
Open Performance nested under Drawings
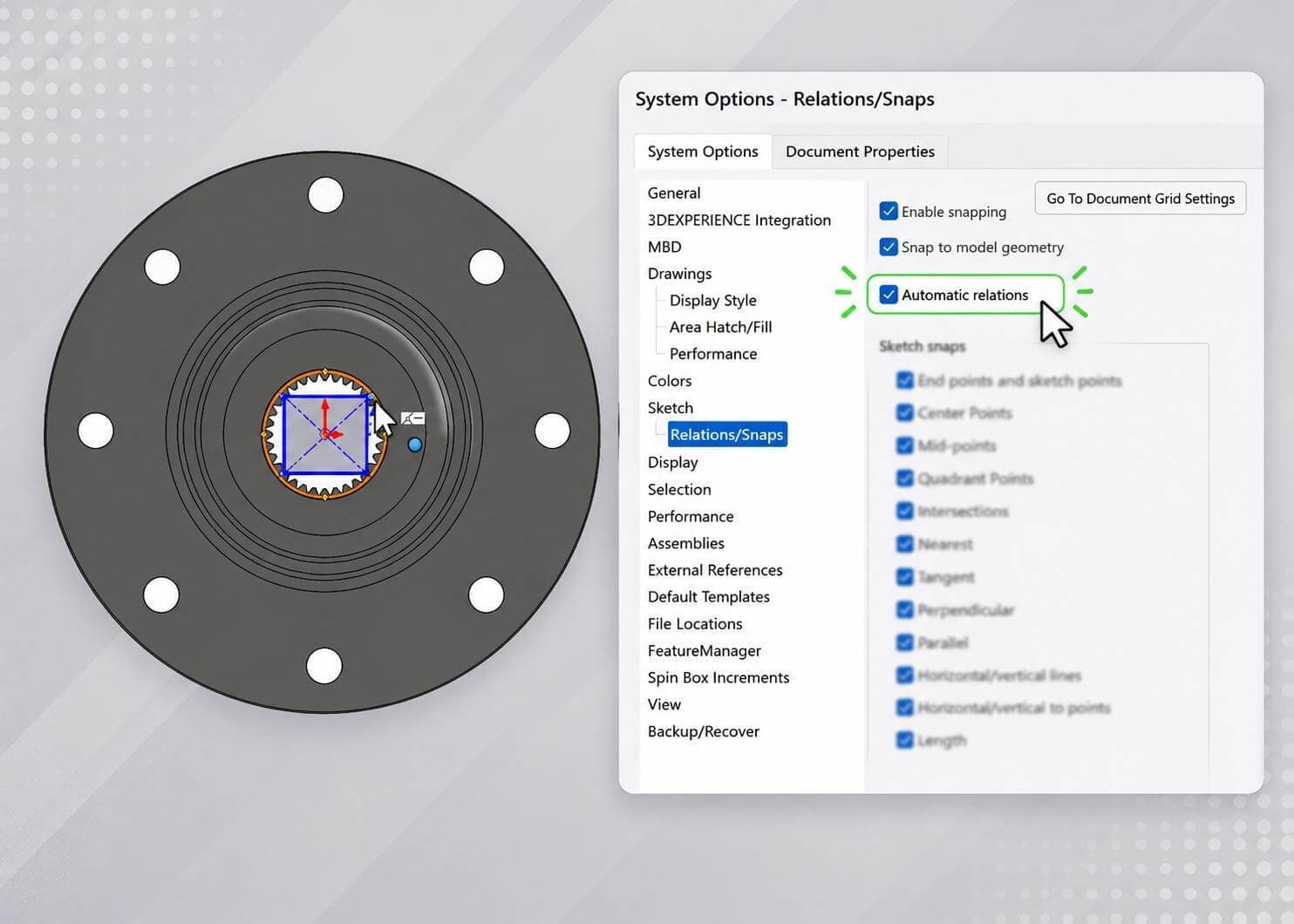click(712, 354)
